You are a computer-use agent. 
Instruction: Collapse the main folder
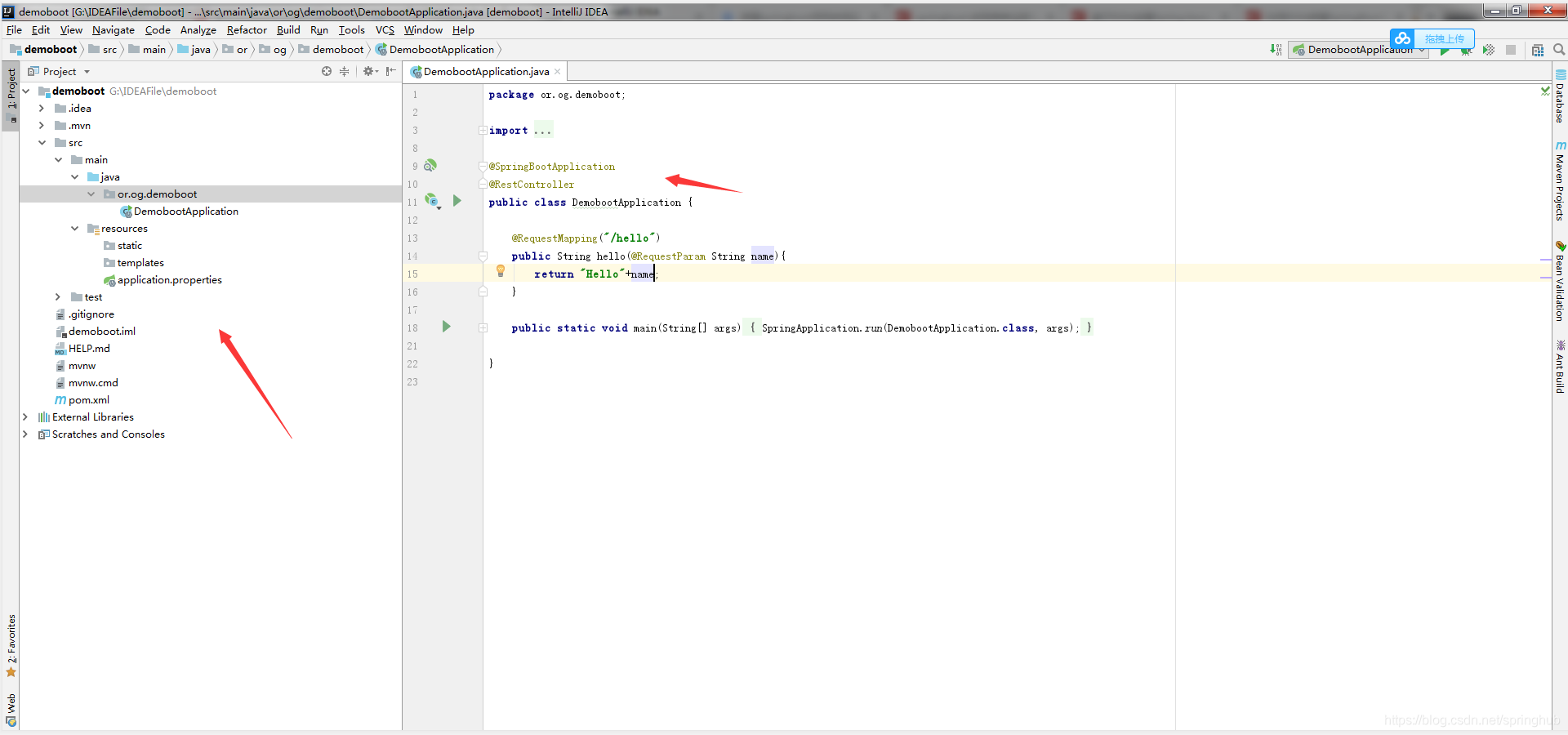click(58, 160)
